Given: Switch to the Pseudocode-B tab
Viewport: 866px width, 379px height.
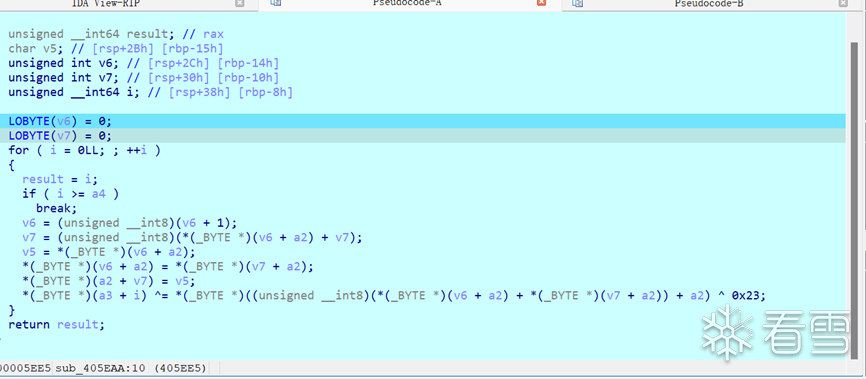Looking at the screenshot, I should coord(709,4).
